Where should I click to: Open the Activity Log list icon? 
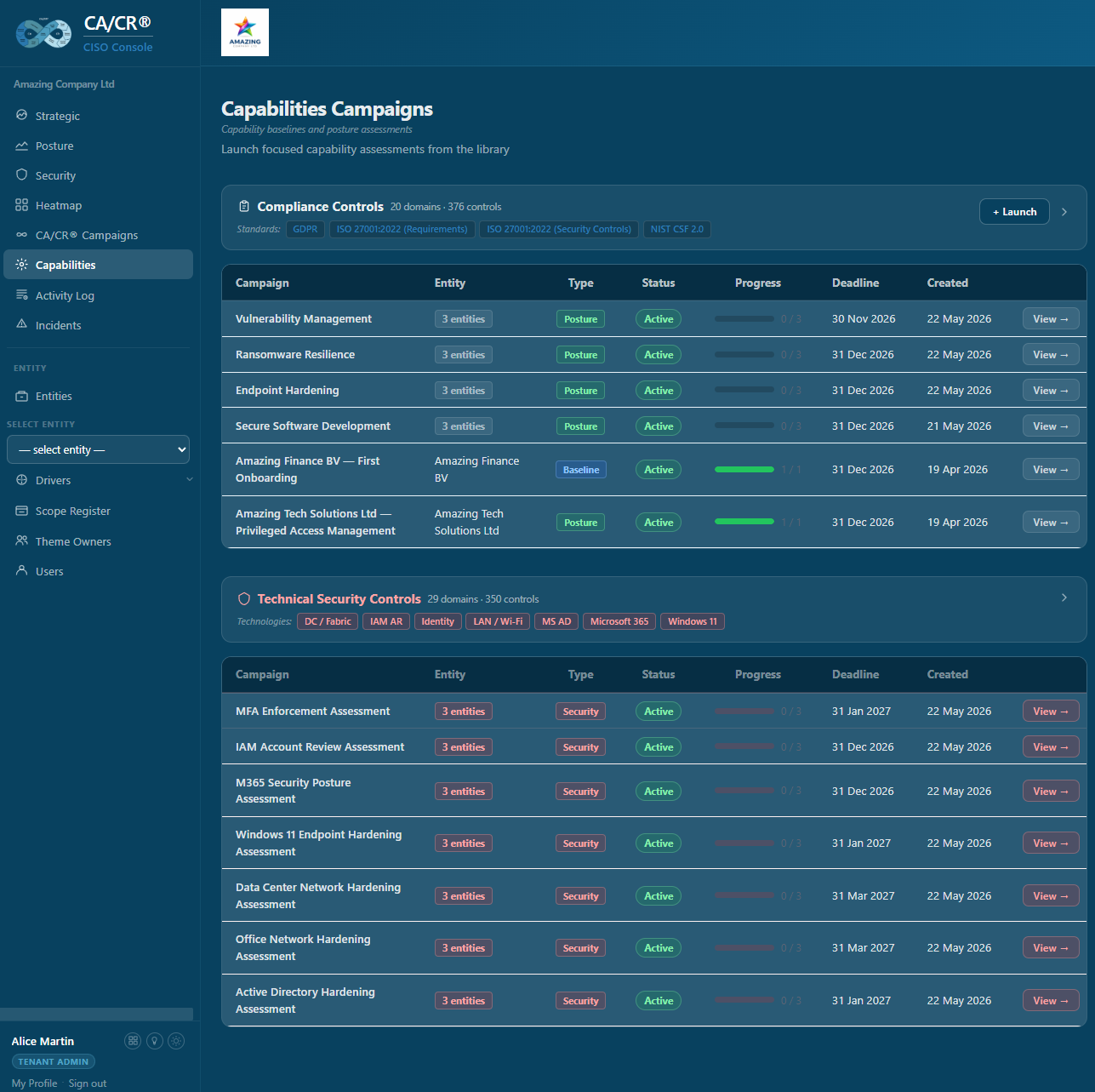point(22,294)
